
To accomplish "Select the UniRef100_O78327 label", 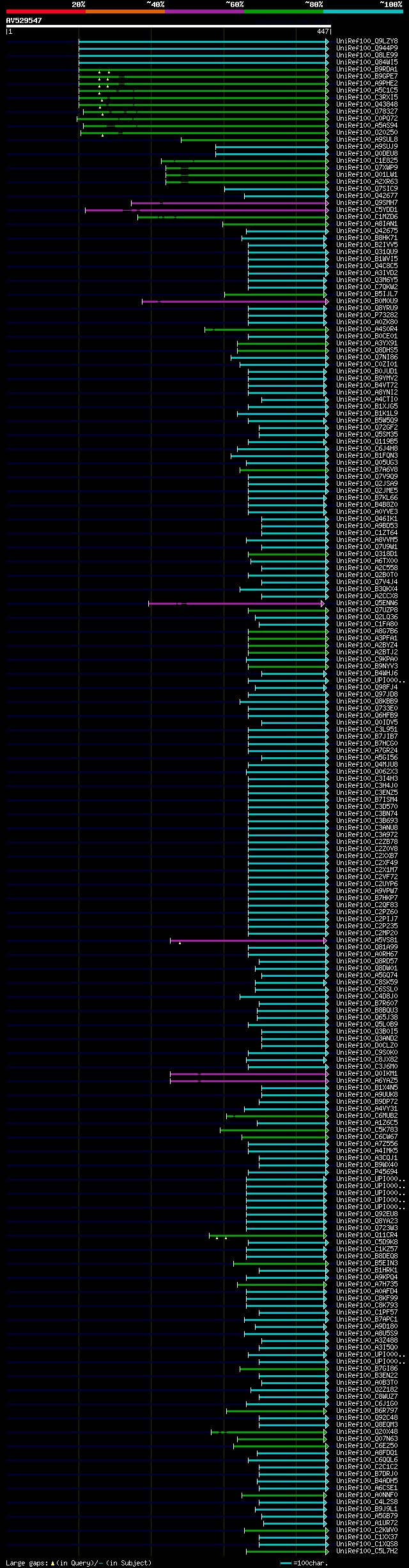I will (x=367, y=112).
